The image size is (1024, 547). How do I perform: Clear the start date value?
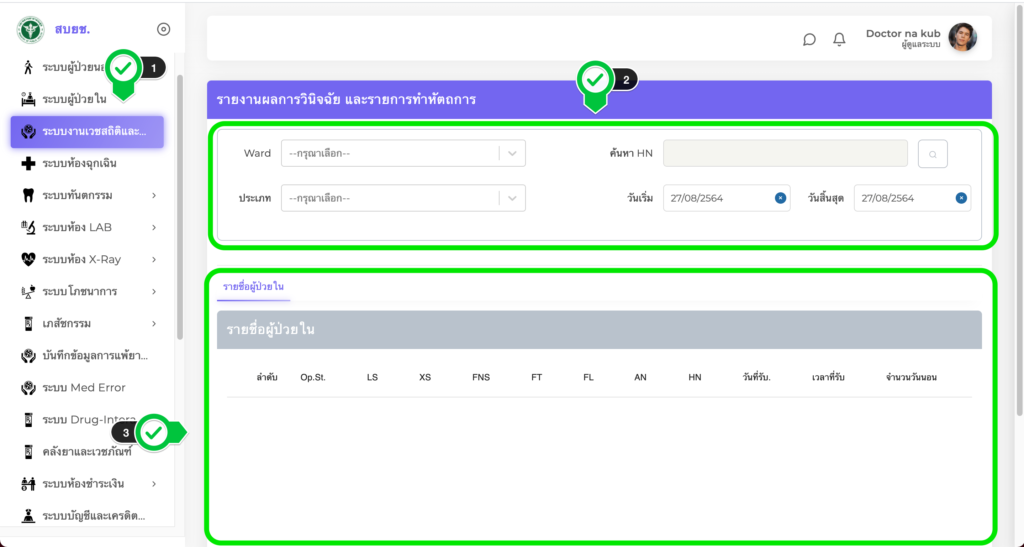pos(780,198)
